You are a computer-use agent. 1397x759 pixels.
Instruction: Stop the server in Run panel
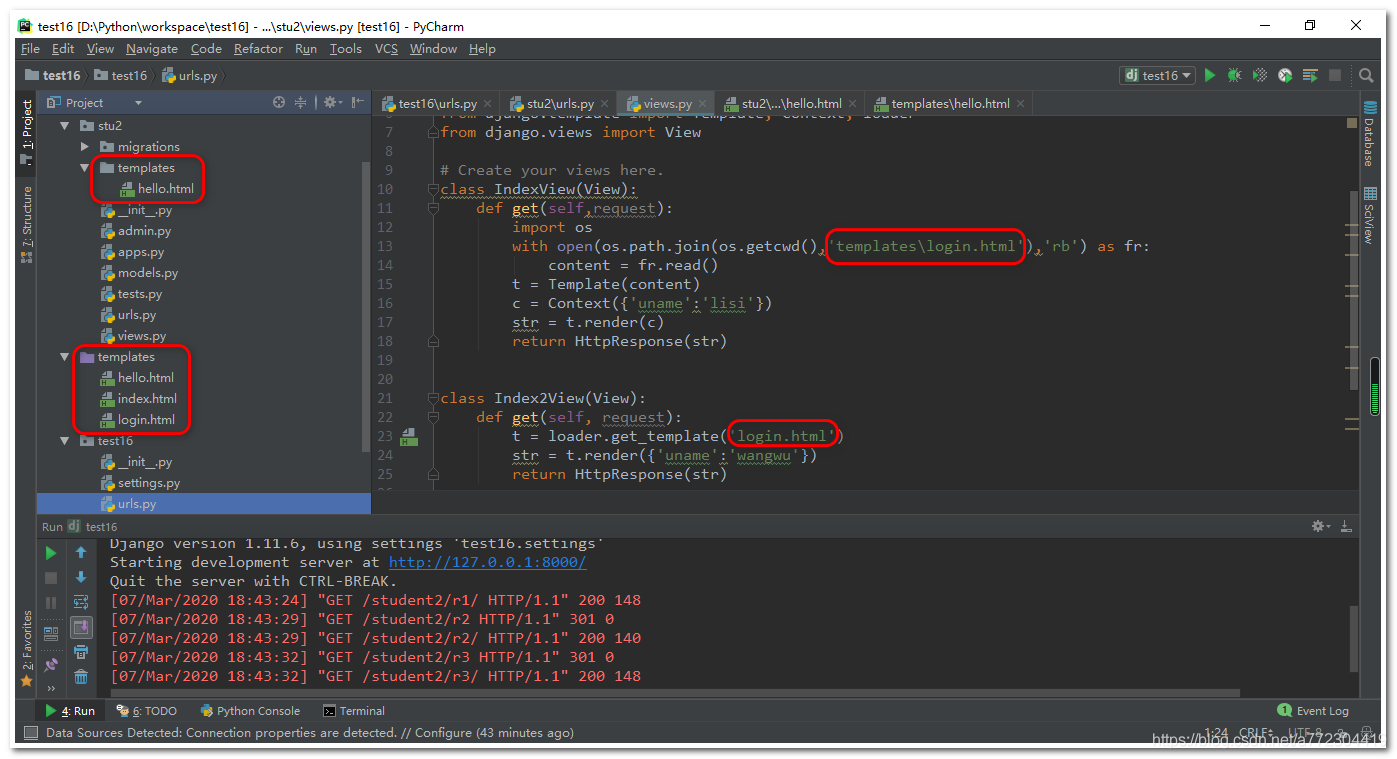[x=51, y=578]
